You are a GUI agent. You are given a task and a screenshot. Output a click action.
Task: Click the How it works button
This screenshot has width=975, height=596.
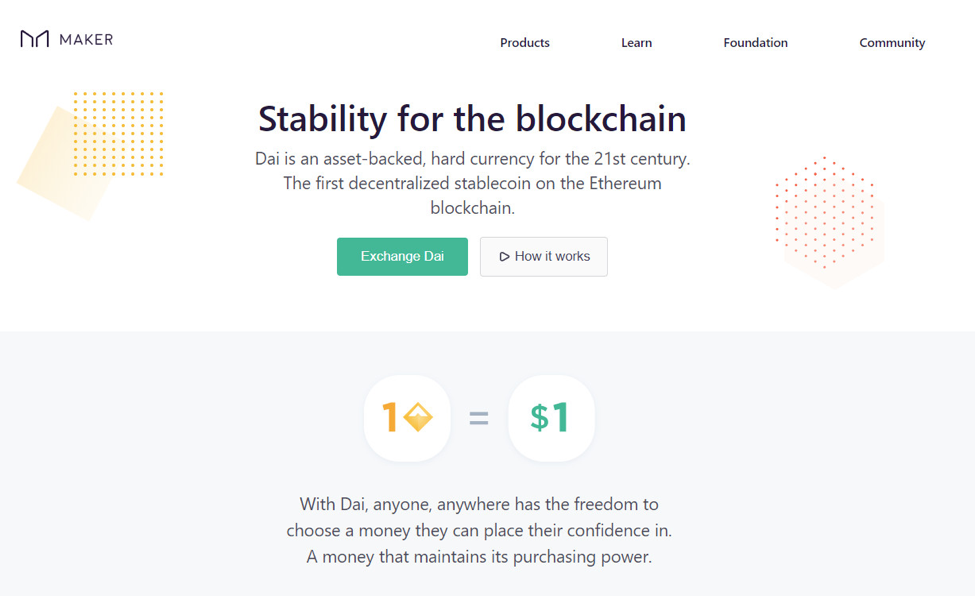click(x=543, y=256)
